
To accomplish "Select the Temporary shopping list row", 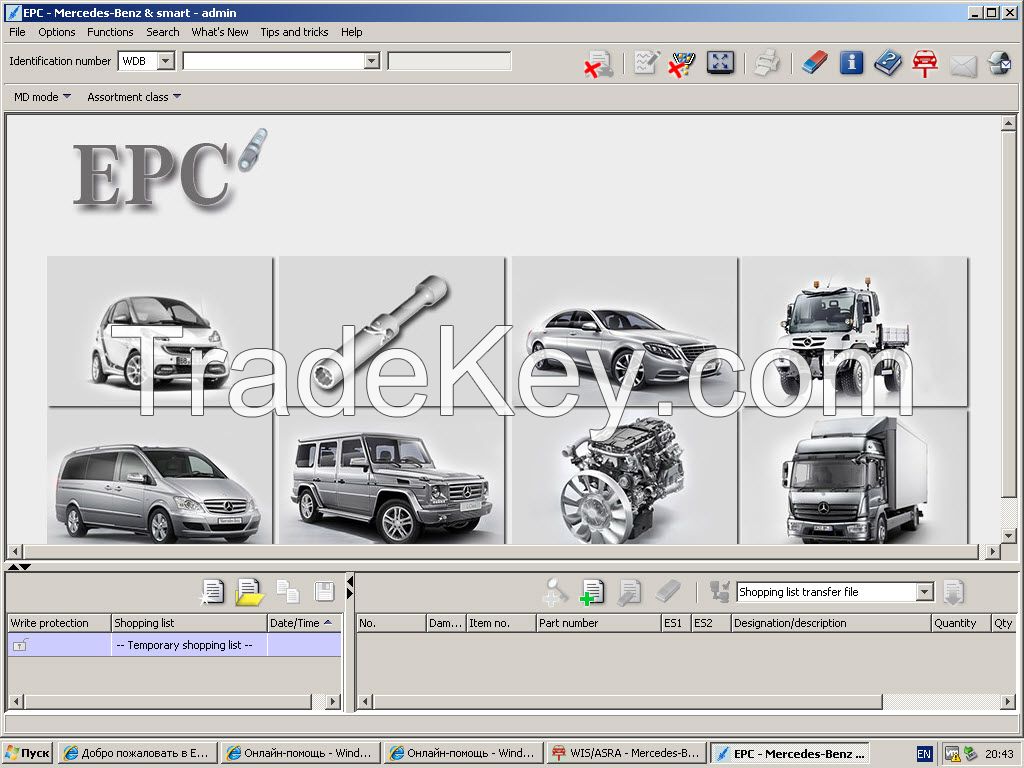I will click(174, 645).
